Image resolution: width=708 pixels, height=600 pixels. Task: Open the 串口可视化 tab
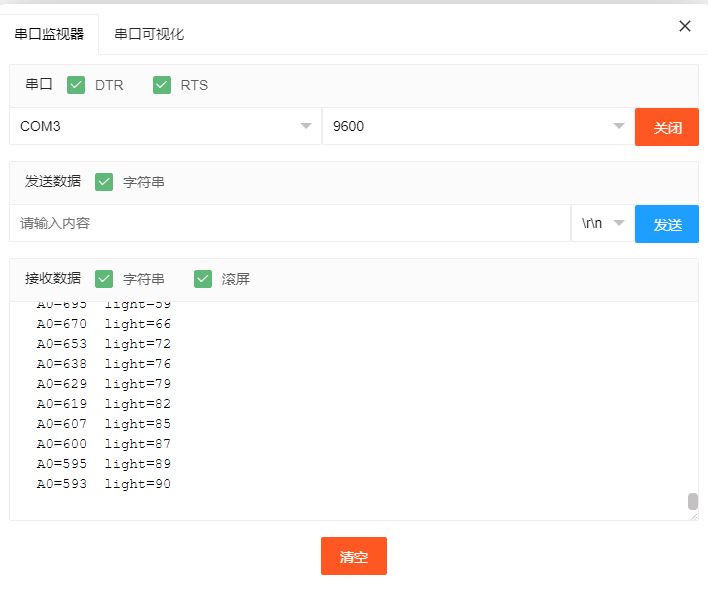pos(149,34)
